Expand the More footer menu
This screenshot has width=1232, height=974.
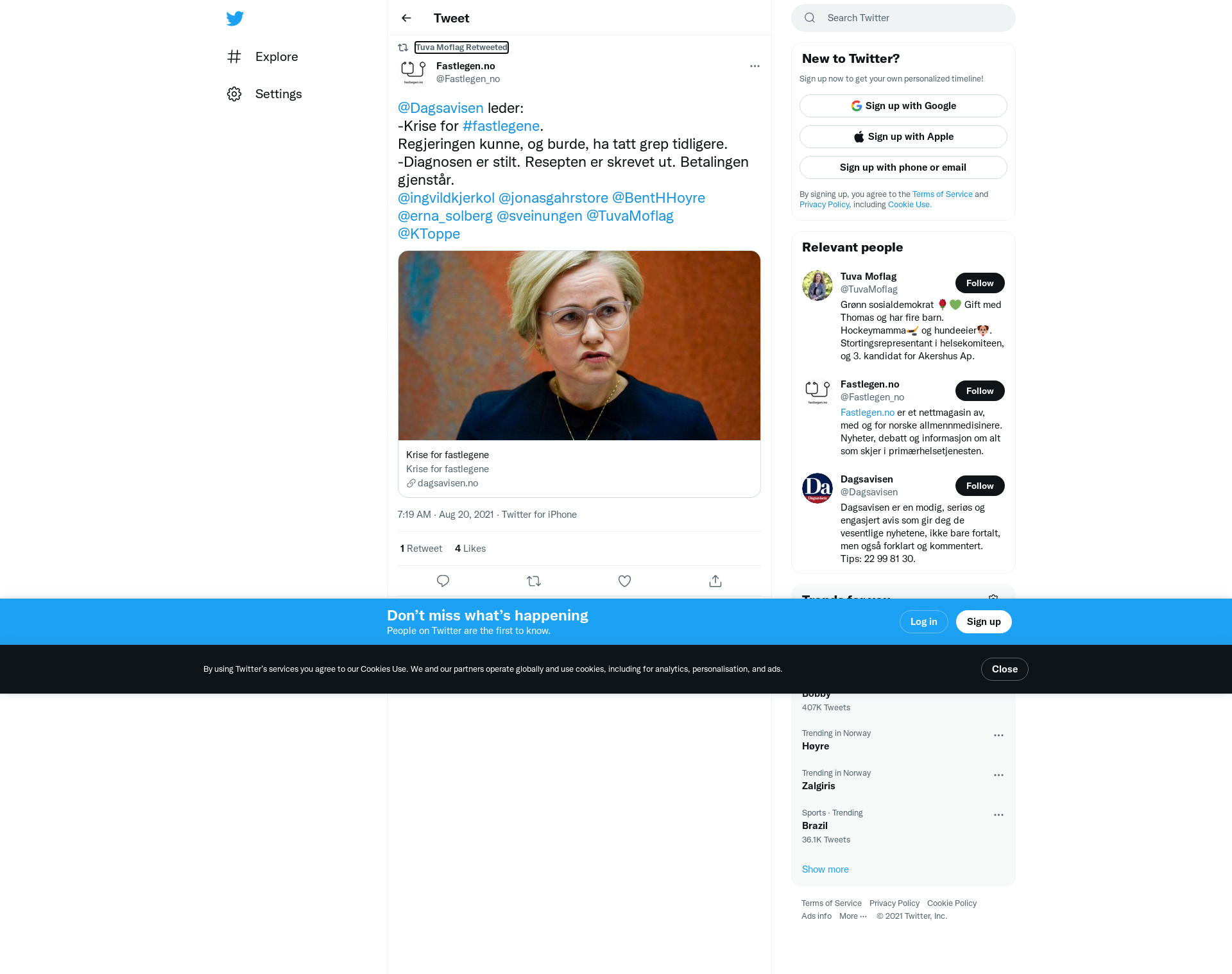[x=853, y=916]
